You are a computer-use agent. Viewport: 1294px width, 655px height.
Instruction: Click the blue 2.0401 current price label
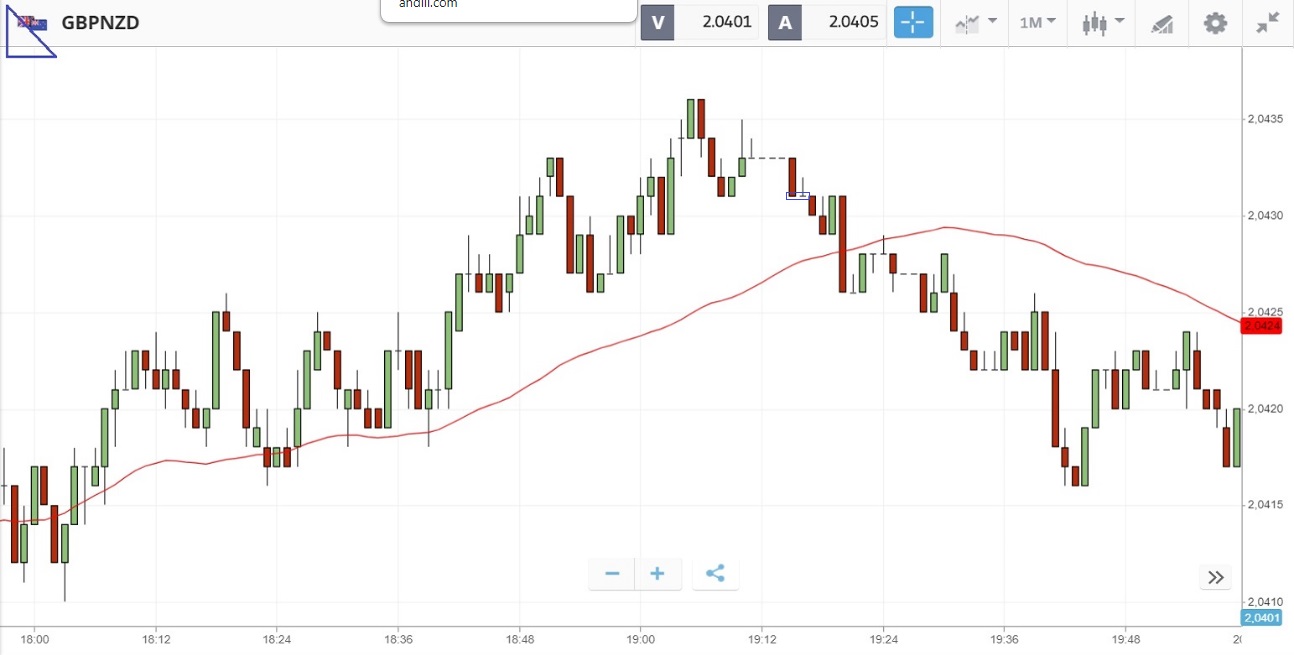tap(1261, 617)
